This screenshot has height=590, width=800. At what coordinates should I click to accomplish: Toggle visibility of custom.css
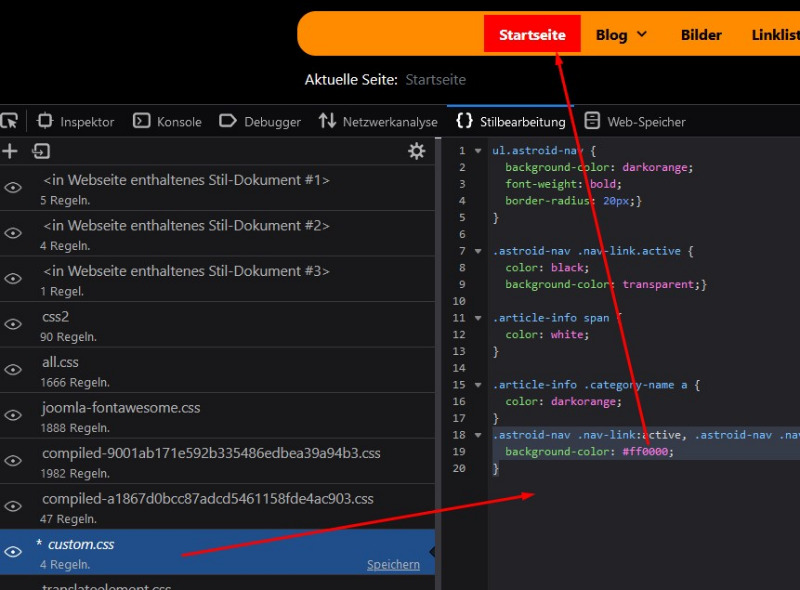[13, 552]
